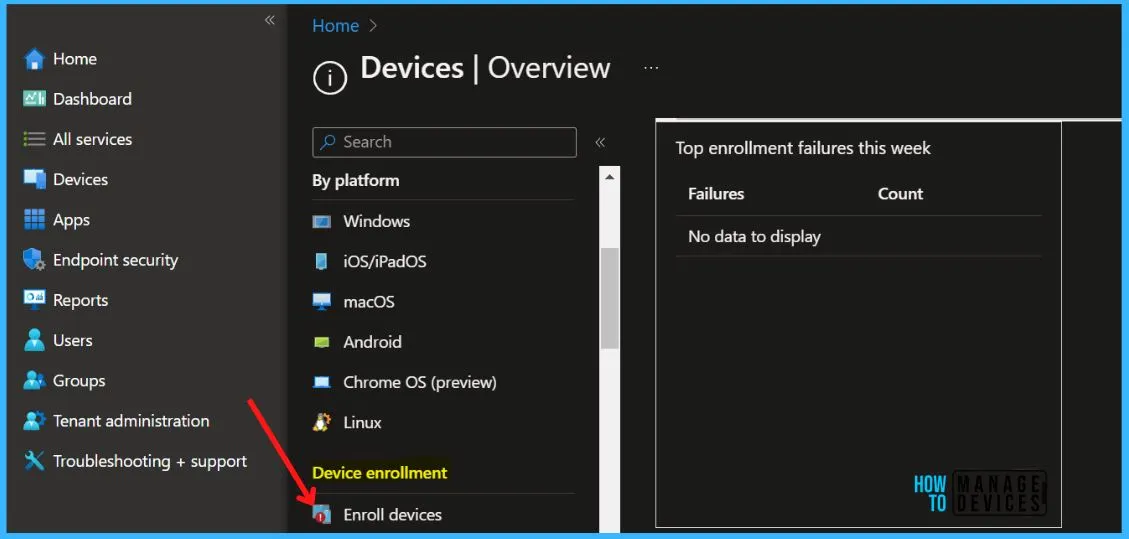Open Tenant administration
This screenshot has height=539, width=1129.
pyautogui.click(x=131, y=421)
